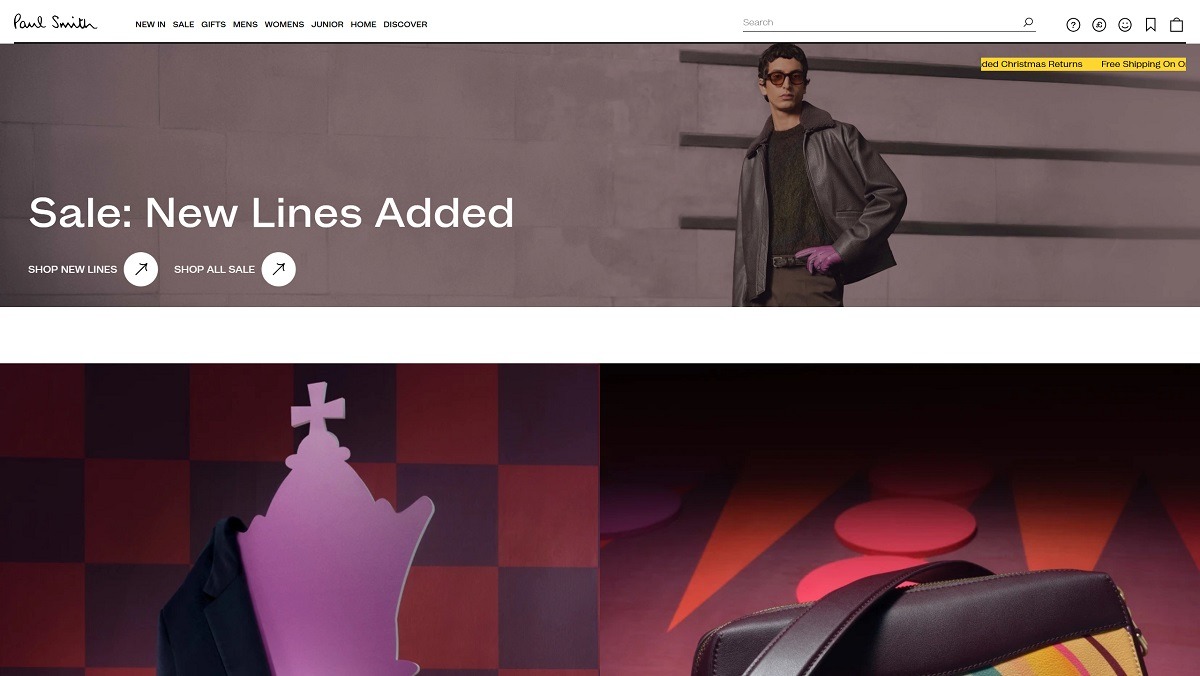Image resolution: width=1200 pixels, height=676 pixels.
Task: Click the Paul Smith signature logo
Action: tap(55, 22)
